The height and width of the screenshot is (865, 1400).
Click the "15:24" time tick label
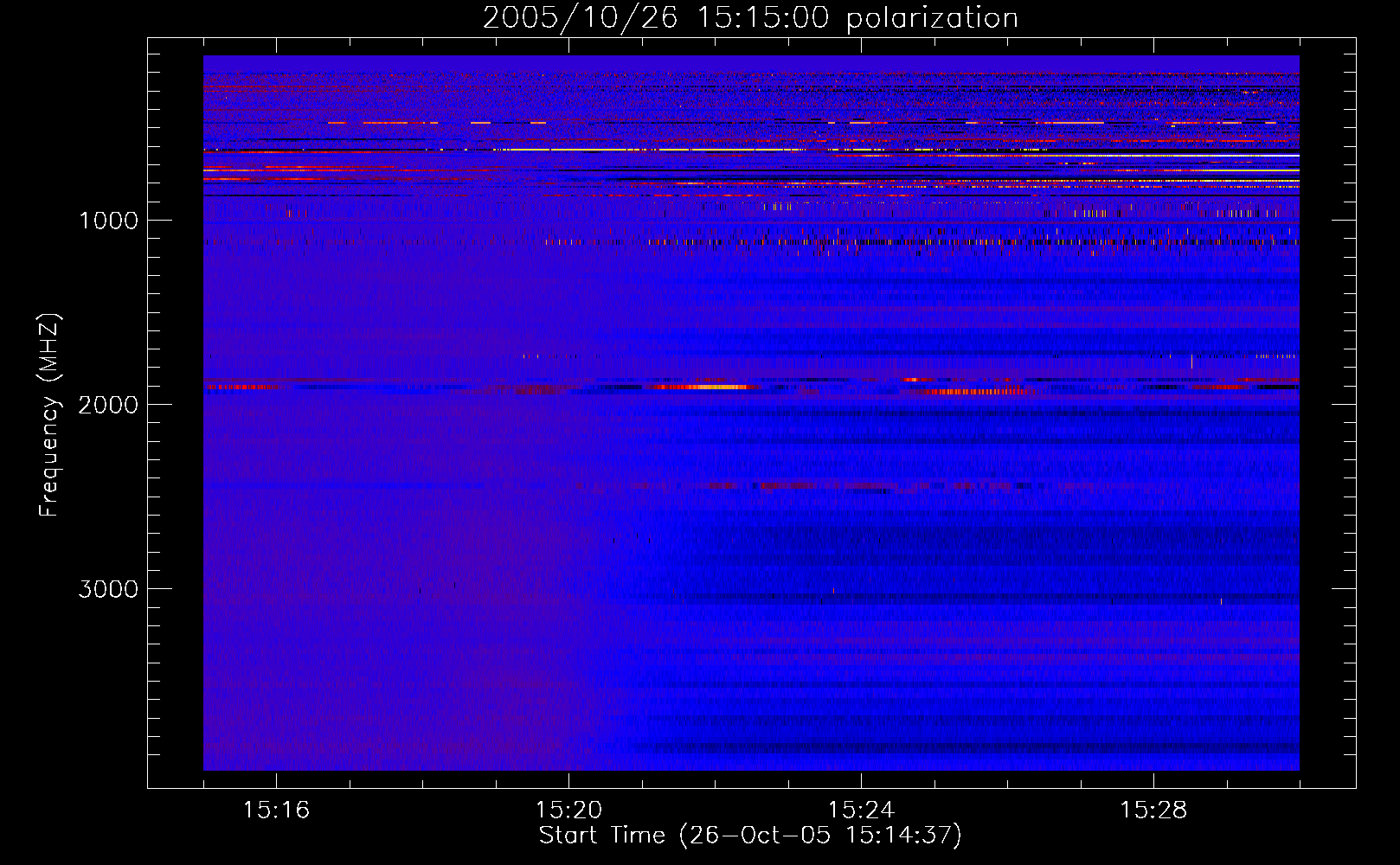(861, 811)
